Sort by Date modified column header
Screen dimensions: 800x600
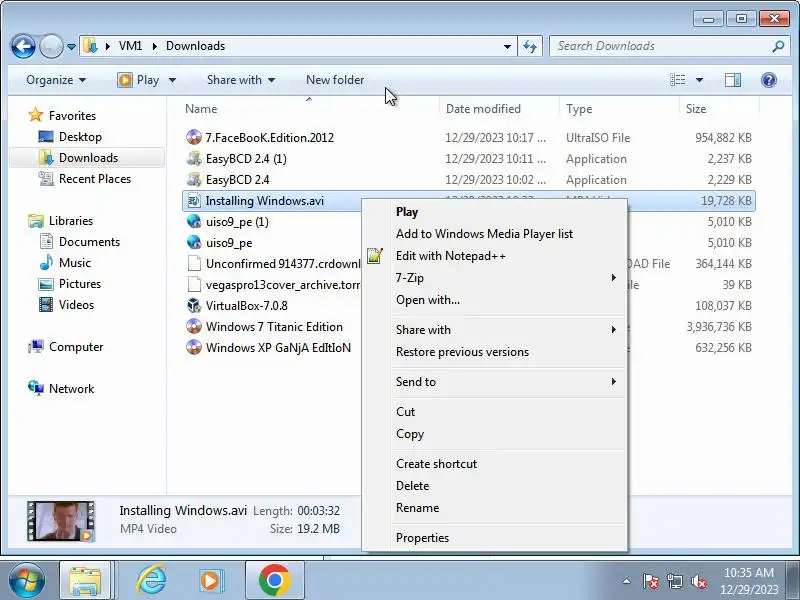coord(483,109)
